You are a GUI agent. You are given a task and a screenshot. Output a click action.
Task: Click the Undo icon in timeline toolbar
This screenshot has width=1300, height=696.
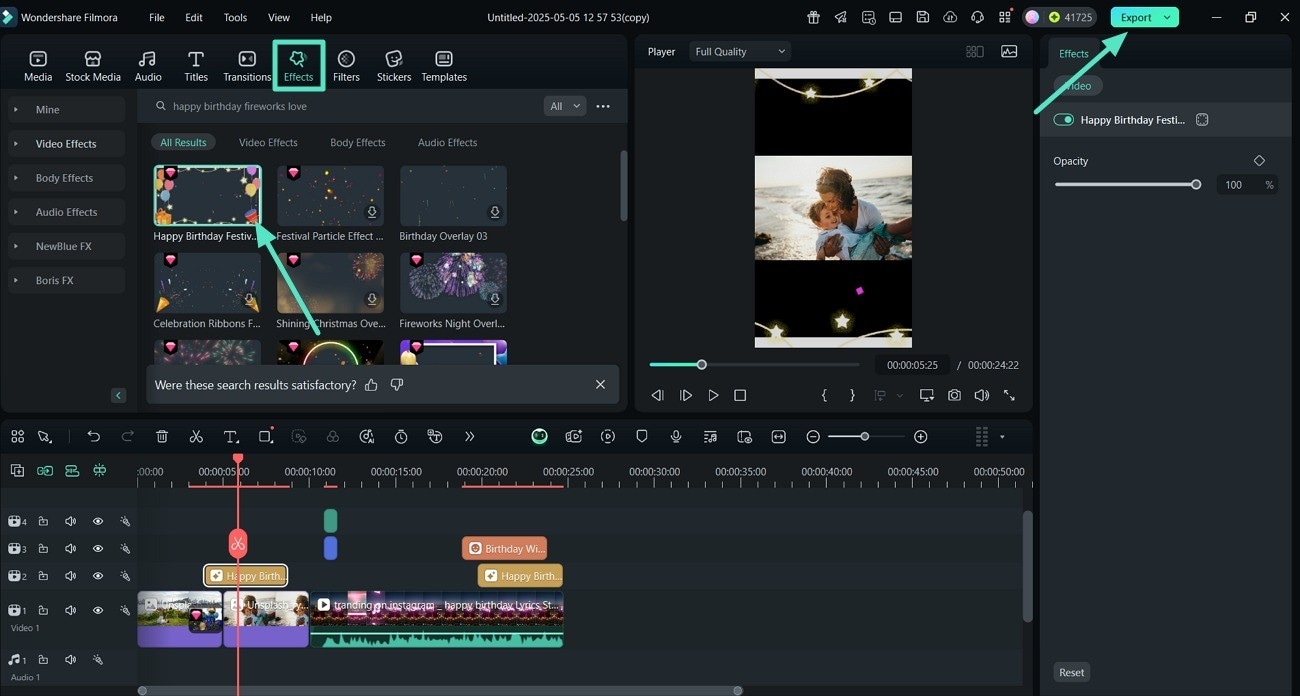pyautogui.click(x=94, y=436)
